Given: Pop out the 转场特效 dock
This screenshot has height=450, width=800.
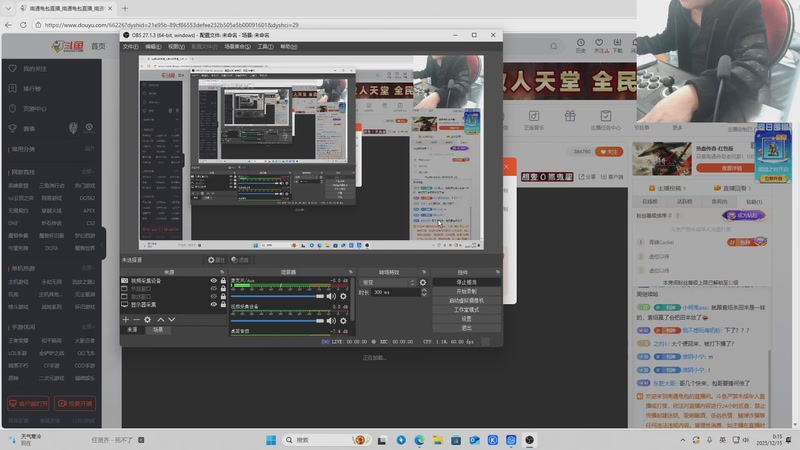Looking at the screenshot, I should point(424,272).
